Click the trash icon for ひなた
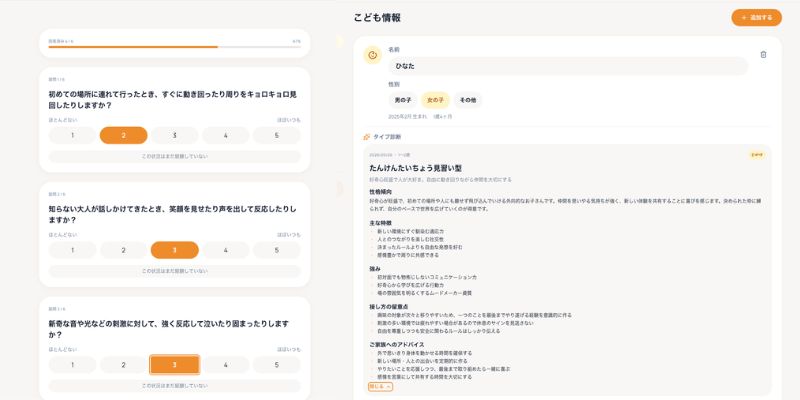 point(763,55)
